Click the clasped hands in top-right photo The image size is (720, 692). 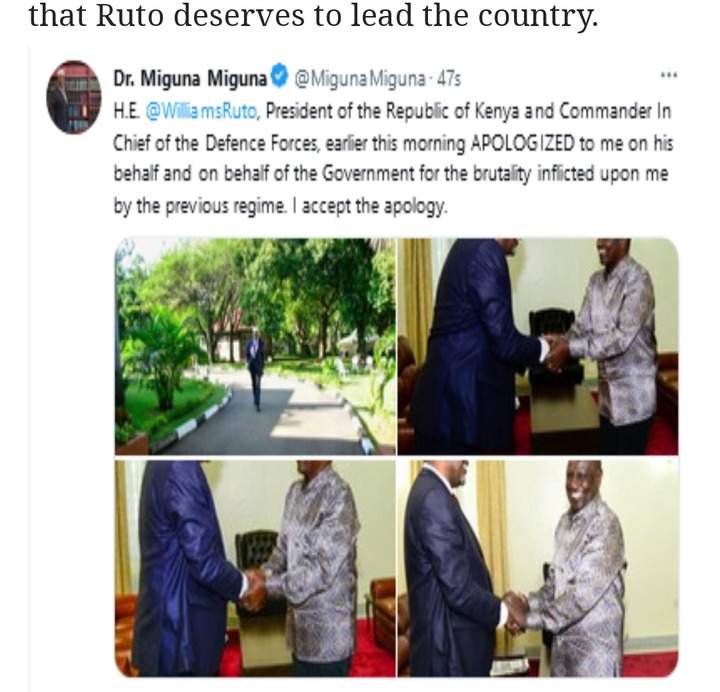tap(557, 352)
